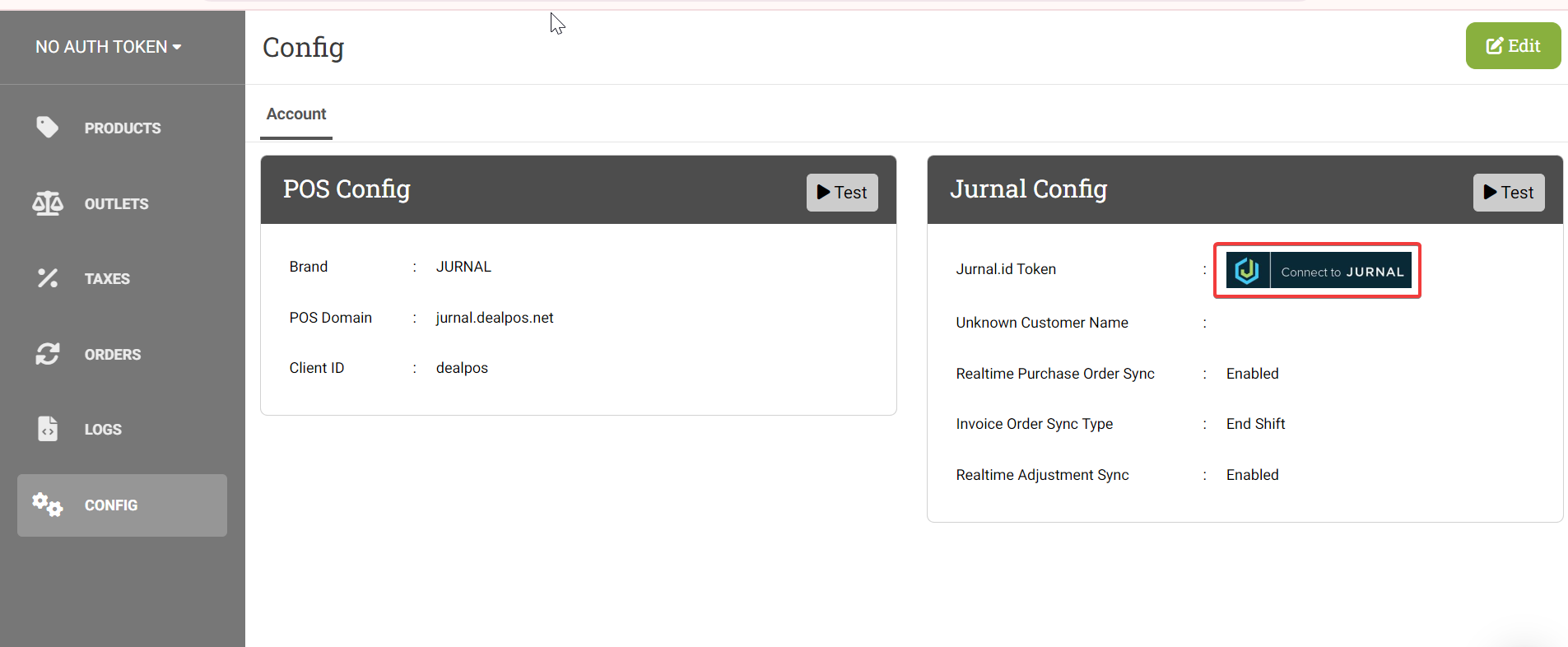Open the TAXES section
The image size is (1568, 647).
(122, 278)
